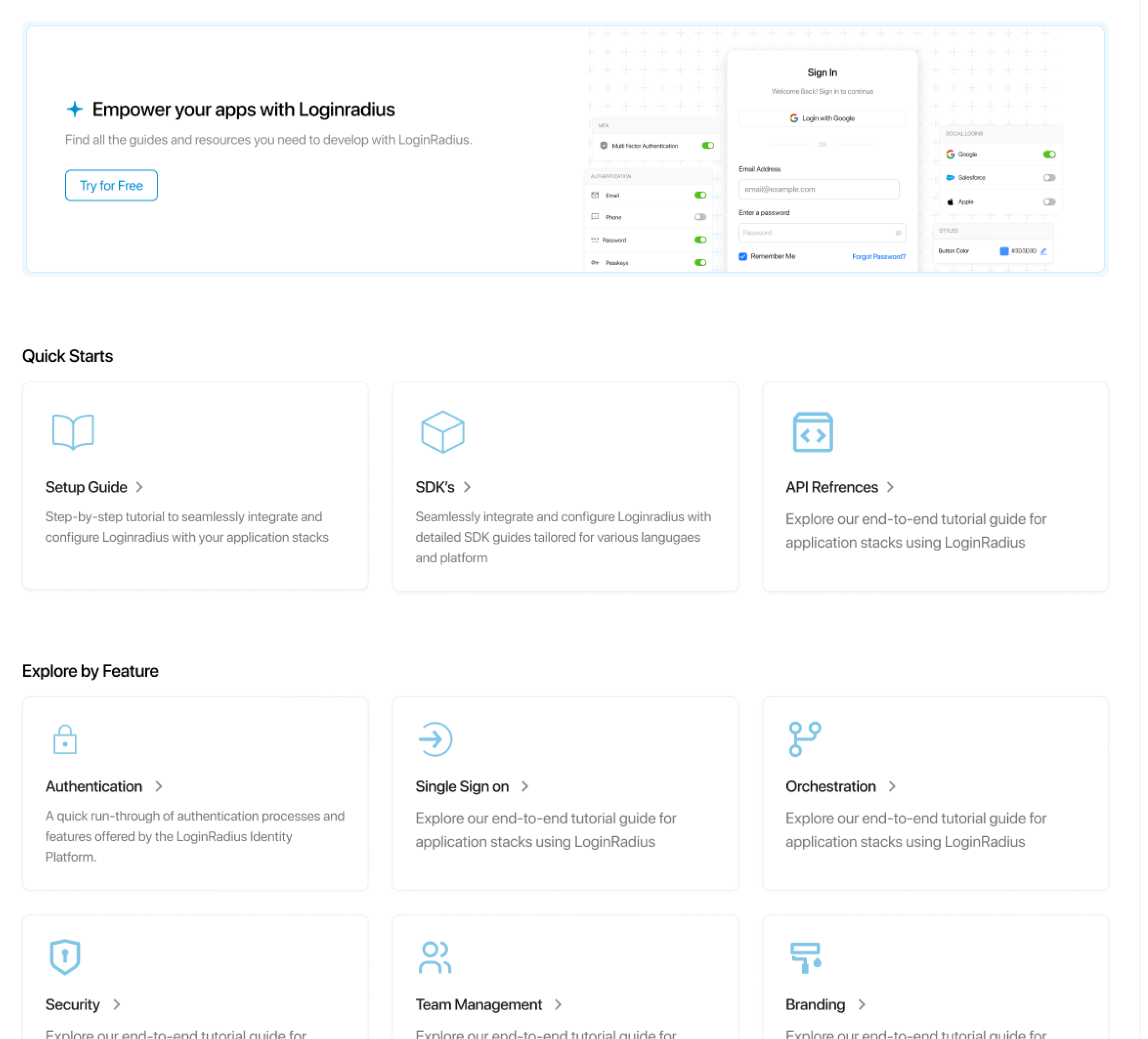Click the "Sign In" title in the preview
Screen dimensions: 1148x1039
[x=822, y=72]
